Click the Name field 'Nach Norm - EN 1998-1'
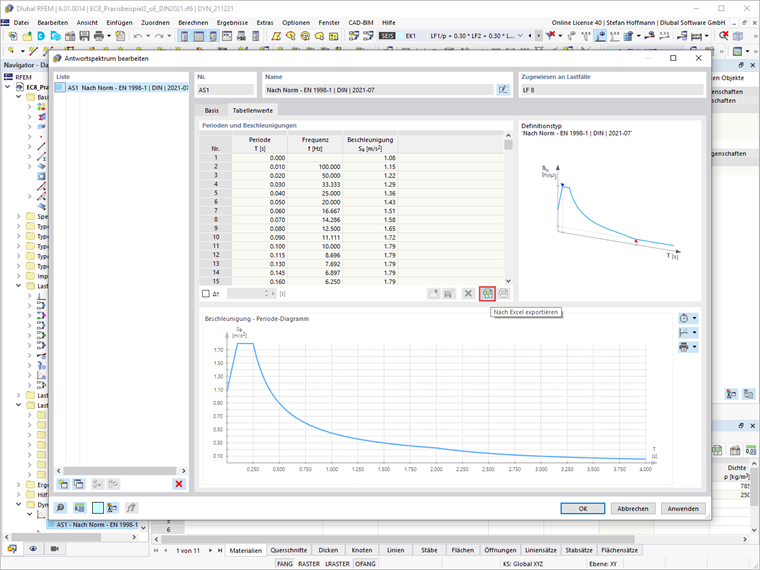Image resolution: width=760 pixels, height=570 pixels. coord(379,90)
